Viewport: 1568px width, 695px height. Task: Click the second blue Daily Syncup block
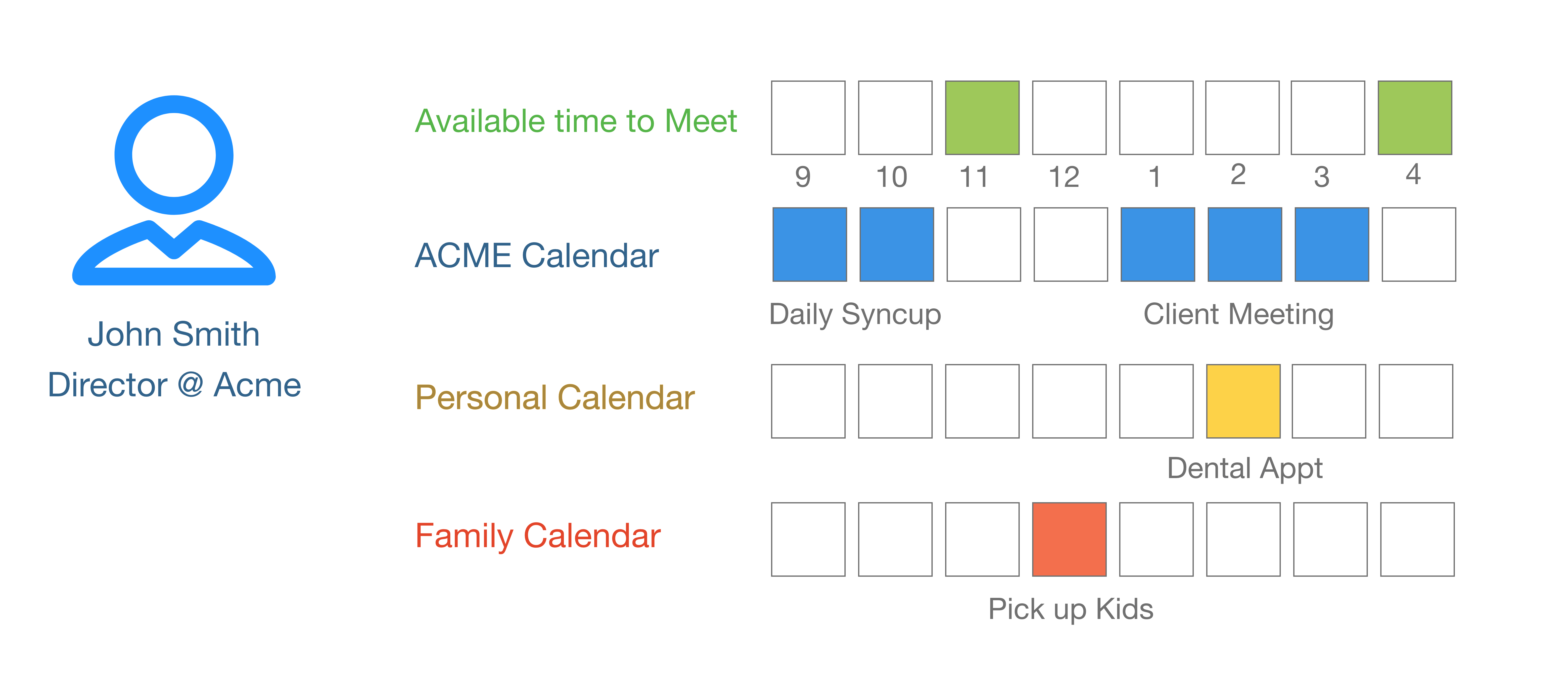(x=897, y=245)
